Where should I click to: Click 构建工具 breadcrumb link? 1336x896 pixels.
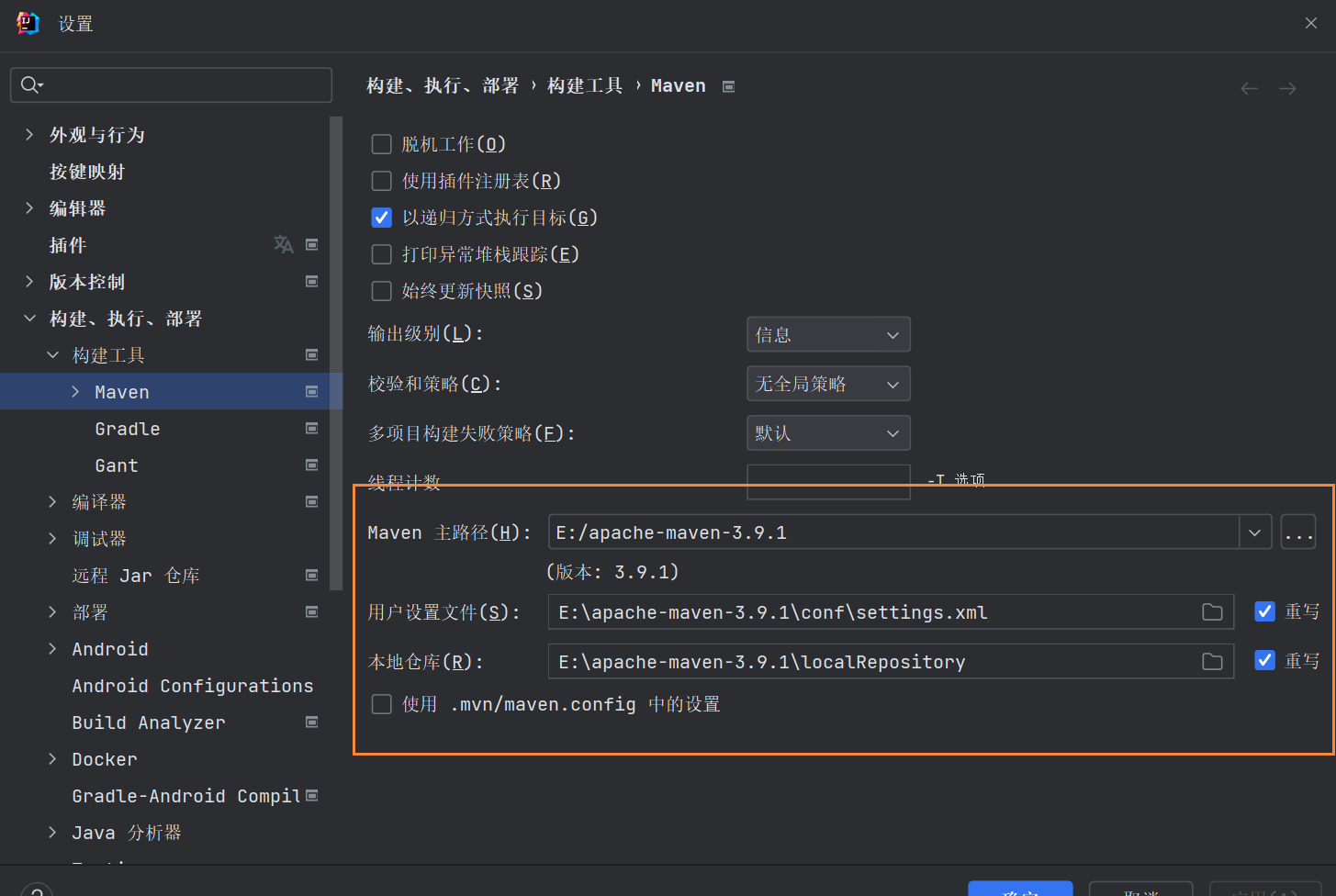585,85
